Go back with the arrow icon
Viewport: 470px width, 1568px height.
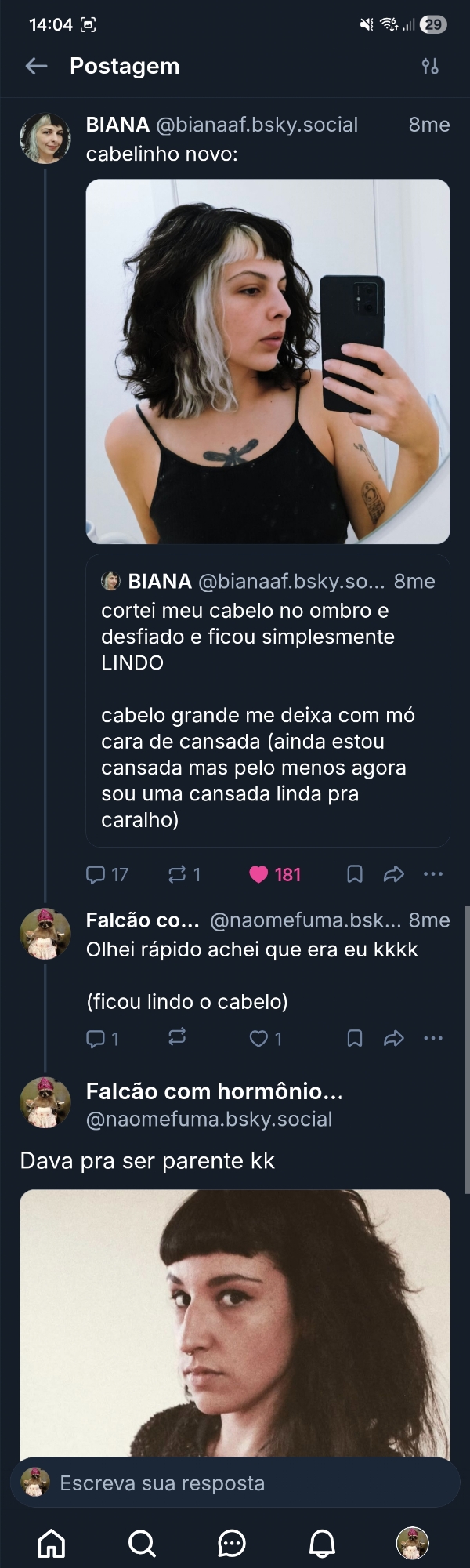click(36, 67)
